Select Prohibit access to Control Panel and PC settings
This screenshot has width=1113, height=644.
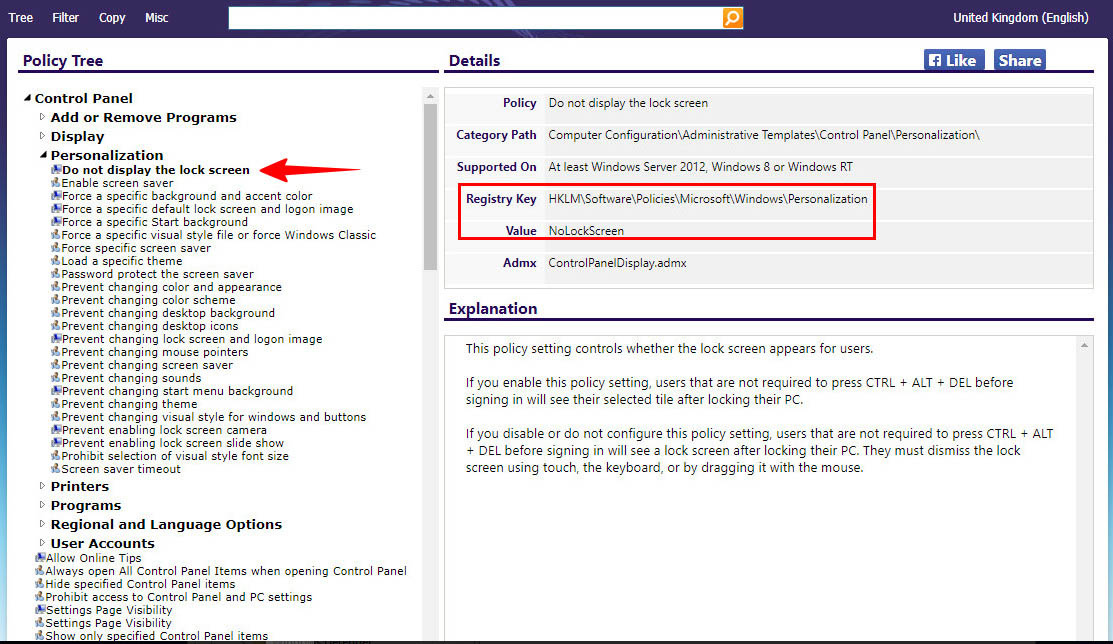pyautogui.click(x=178, y=597)
